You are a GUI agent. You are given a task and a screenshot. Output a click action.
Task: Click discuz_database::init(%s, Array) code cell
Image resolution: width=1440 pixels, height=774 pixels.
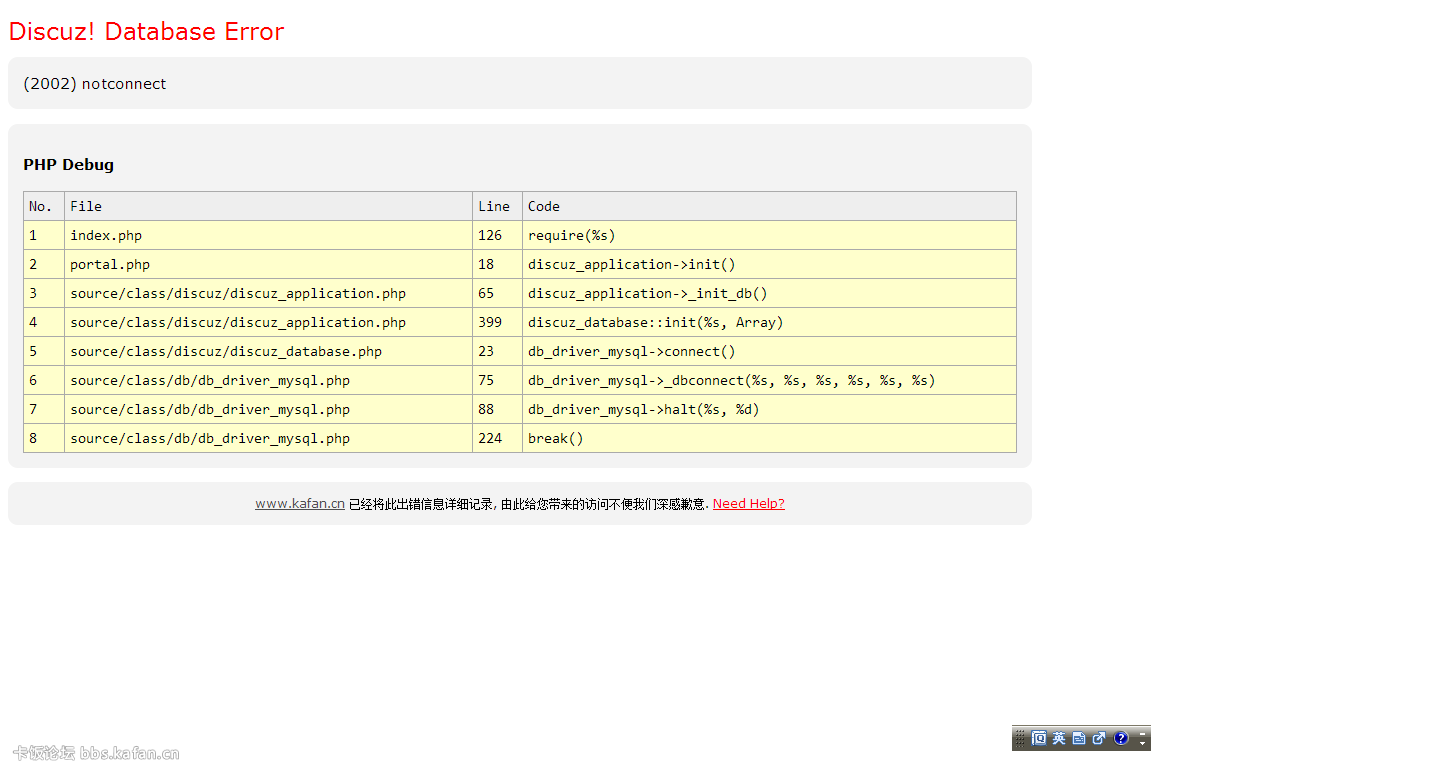[x=770, y=322]
